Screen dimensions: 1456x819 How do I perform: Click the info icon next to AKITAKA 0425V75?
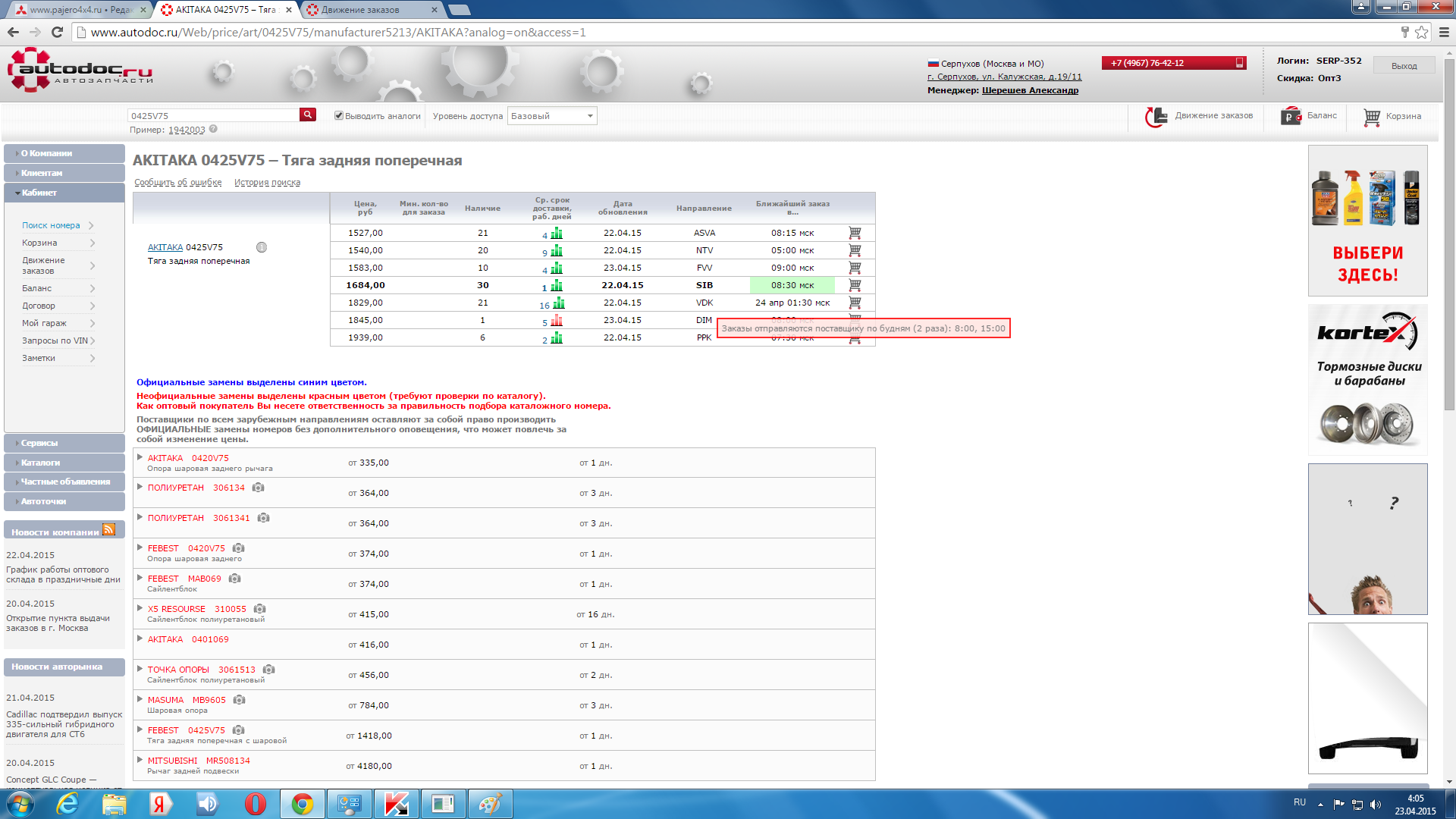coord(262,247)
